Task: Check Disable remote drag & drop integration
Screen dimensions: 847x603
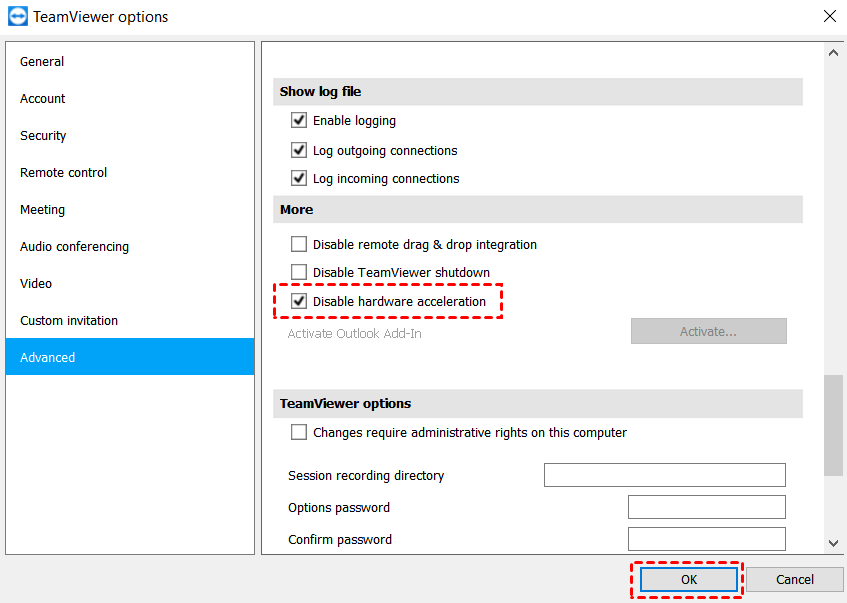Action: (x=299, y=244)
